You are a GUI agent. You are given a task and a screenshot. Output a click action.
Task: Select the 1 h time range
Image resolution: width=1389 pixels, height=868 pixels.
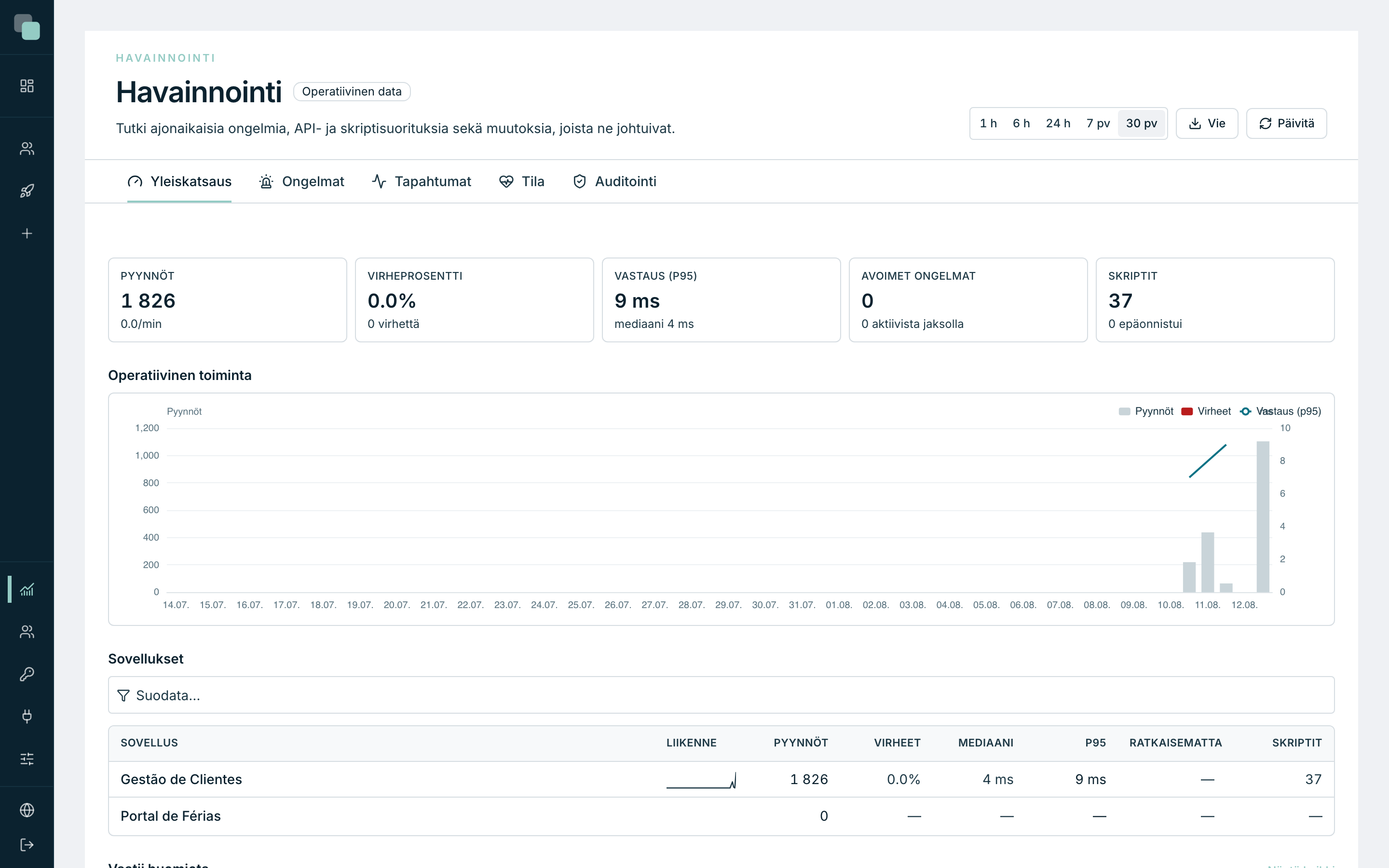pyautogui.click(x=988, y=123)
